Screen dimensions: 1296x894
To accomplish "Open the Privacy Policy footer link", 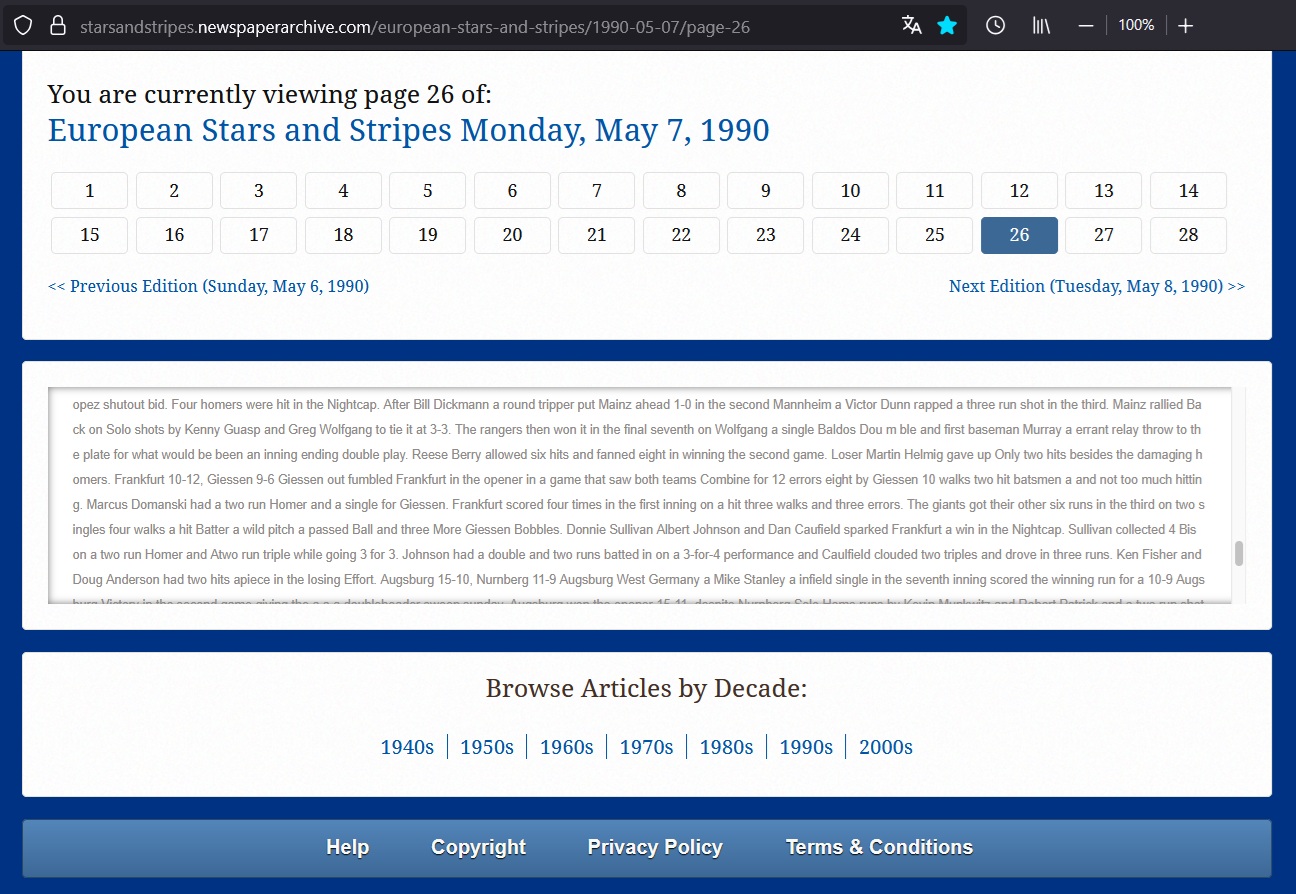I will (655, 847).
